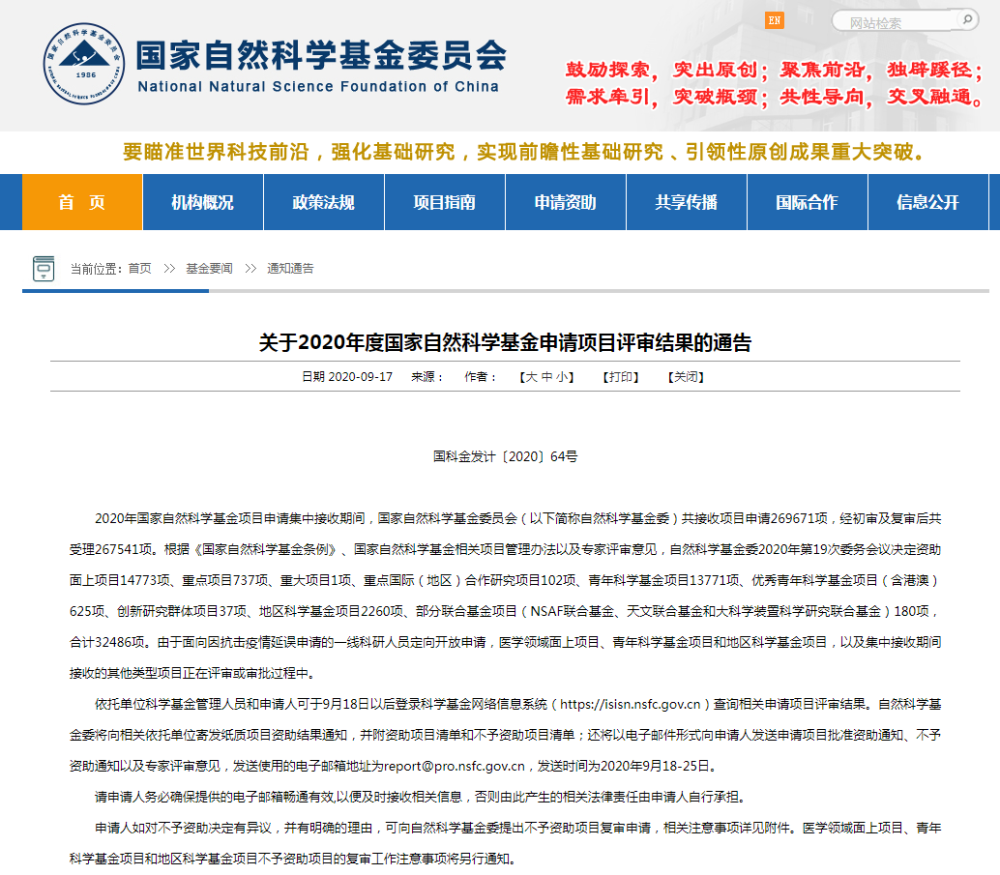Image resolution: width=1000 pixels, height=875 pixels.
Task: Click the search magnifier icon
Action: tap(966, 20)
